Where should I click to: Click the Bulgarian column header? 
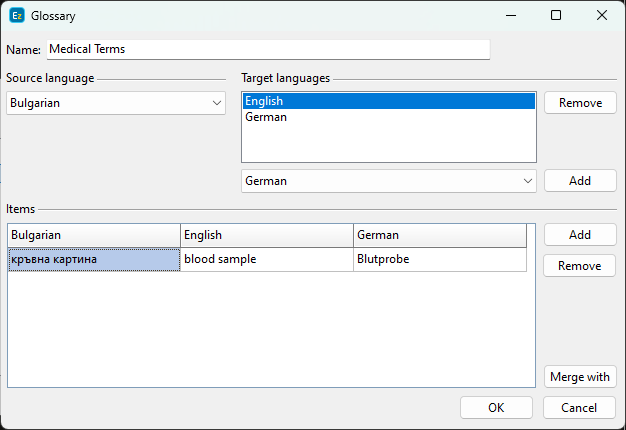tap(94, 235)
